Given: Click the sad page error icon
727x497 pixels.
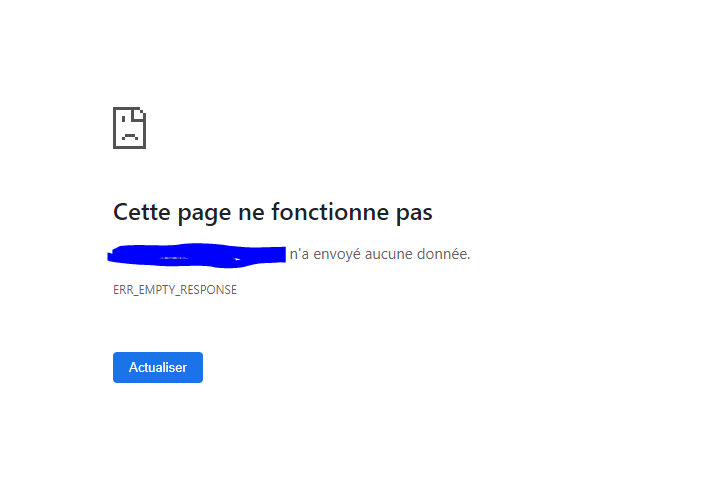Looking at the screenshot, I should [x=129, y=128].
